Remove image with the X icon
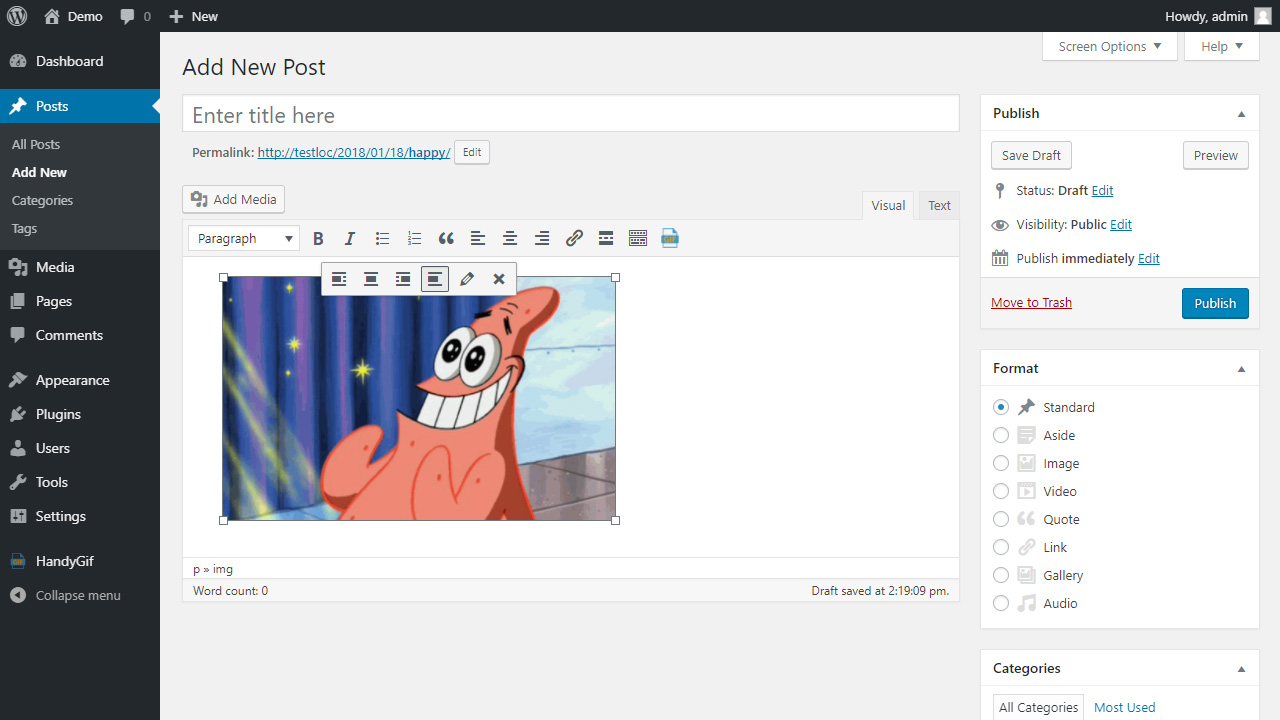Screen dimensions: 1280x720 click(499, 279)
